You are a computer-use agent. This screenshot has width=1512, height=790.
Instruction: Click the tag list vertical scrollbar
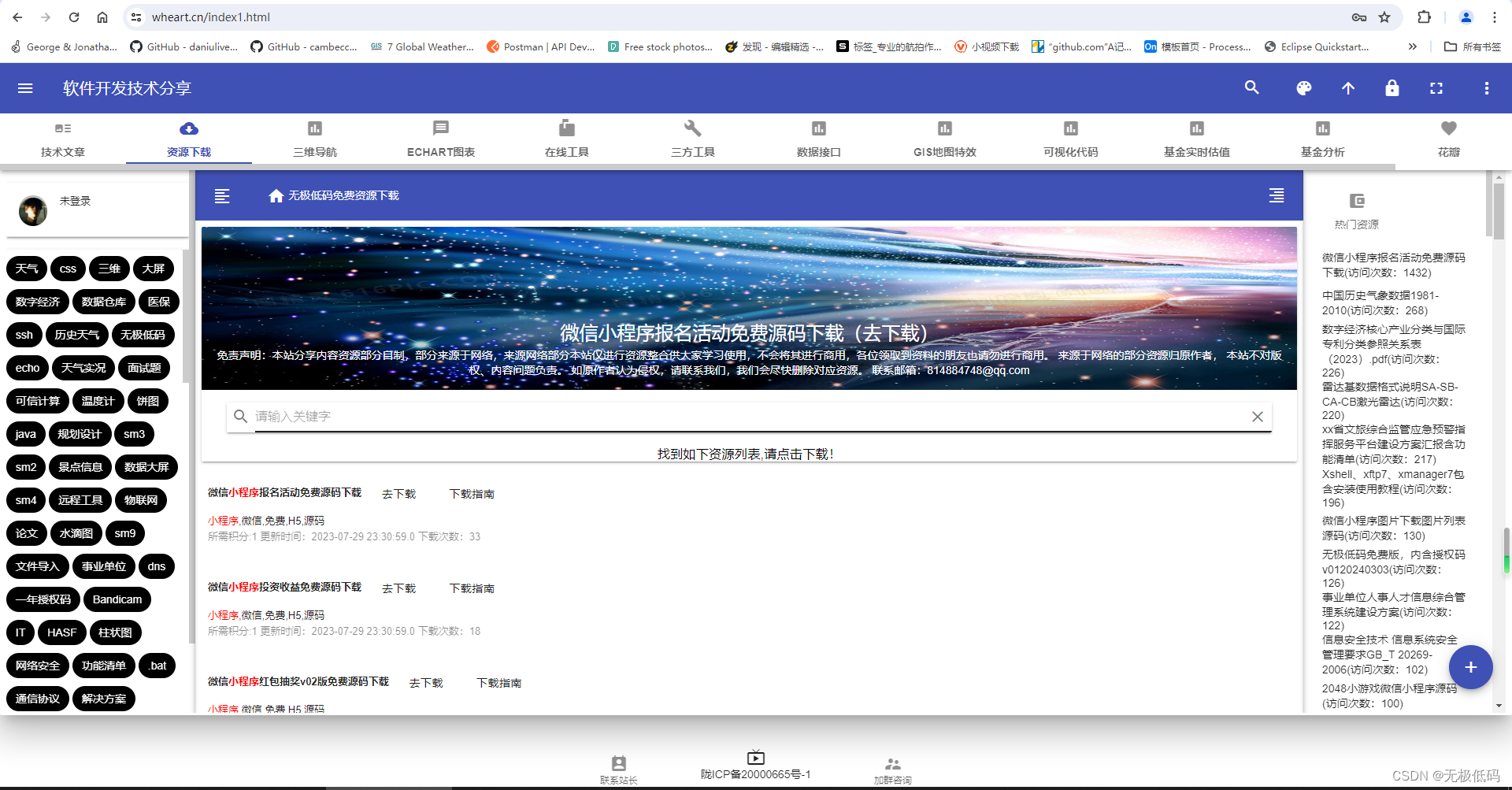pyautogui.click(x=185, y=315)
